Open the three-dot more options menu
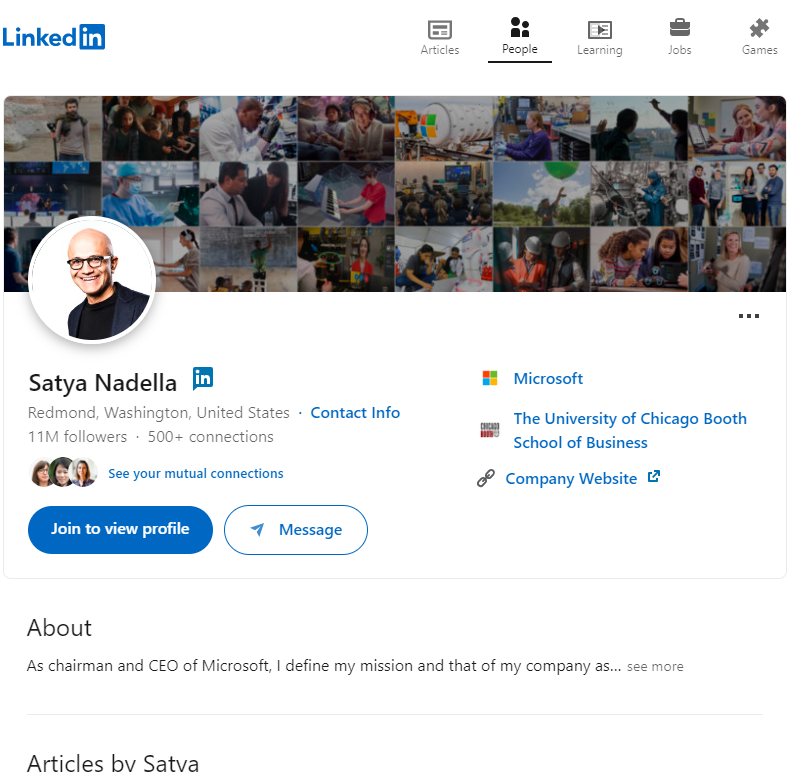The height and width of the screenshot is (772, 789). coord(749,316)
